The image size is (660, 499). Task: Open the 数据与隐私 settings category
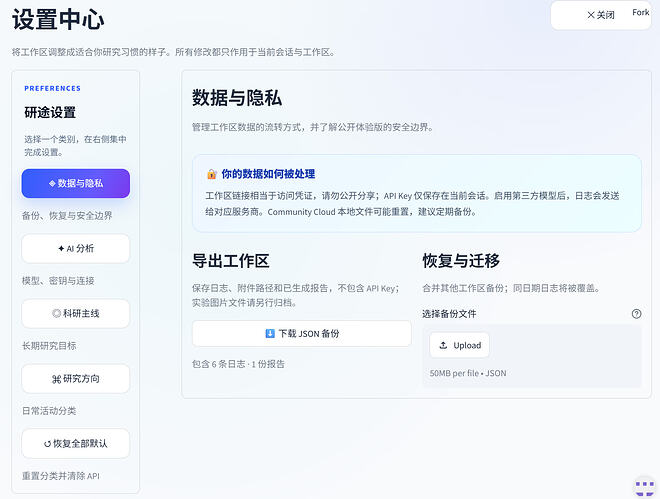click(76, 183)
